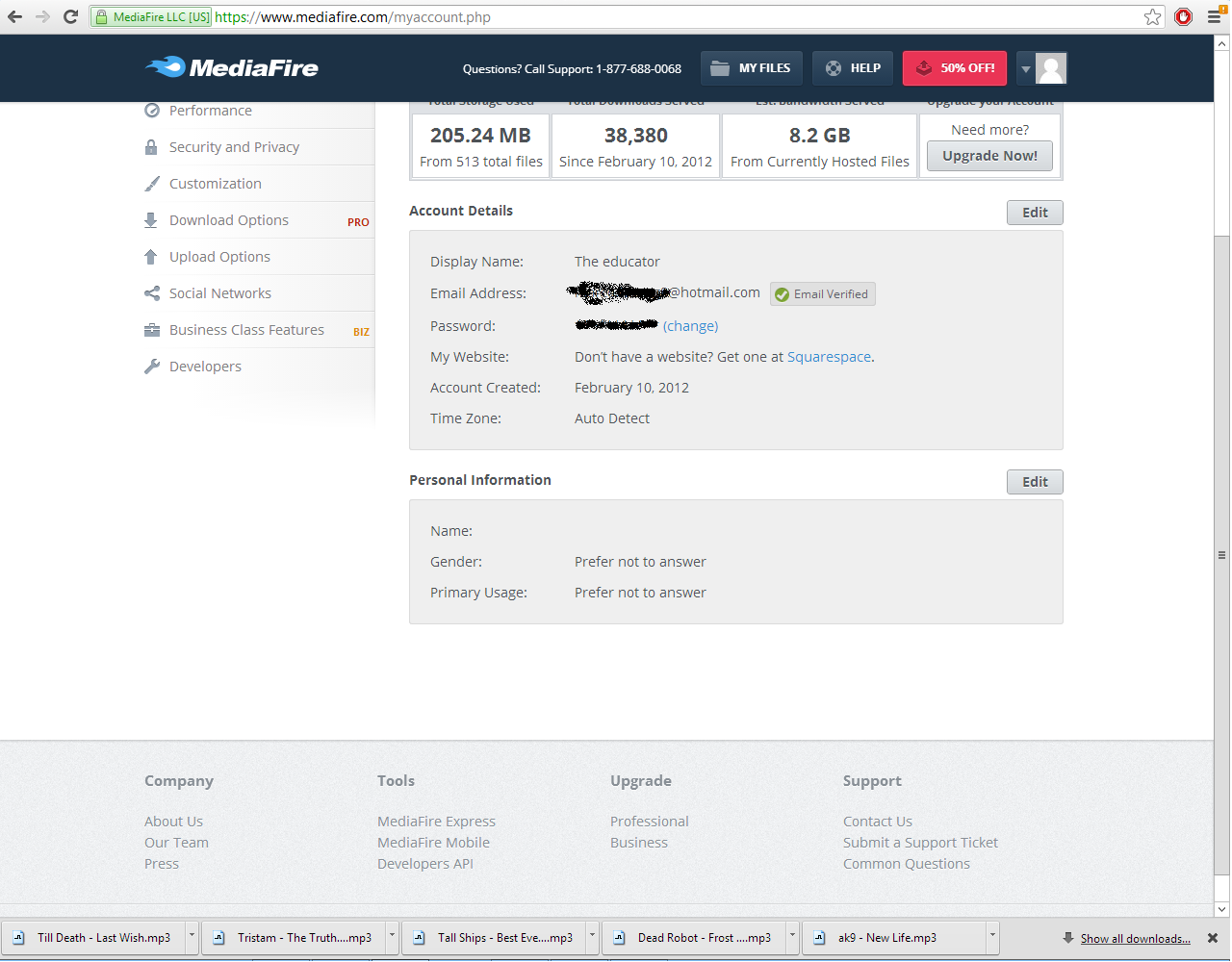Click the Performance sidebar icon

(x=152, y=111)
